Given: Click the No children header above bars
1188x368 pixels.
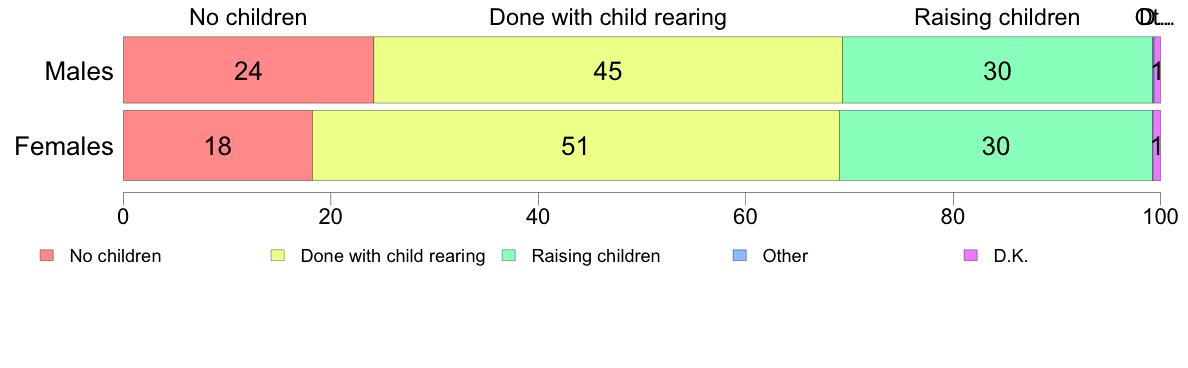Looking at the screenshot, I should coord(249,17).
